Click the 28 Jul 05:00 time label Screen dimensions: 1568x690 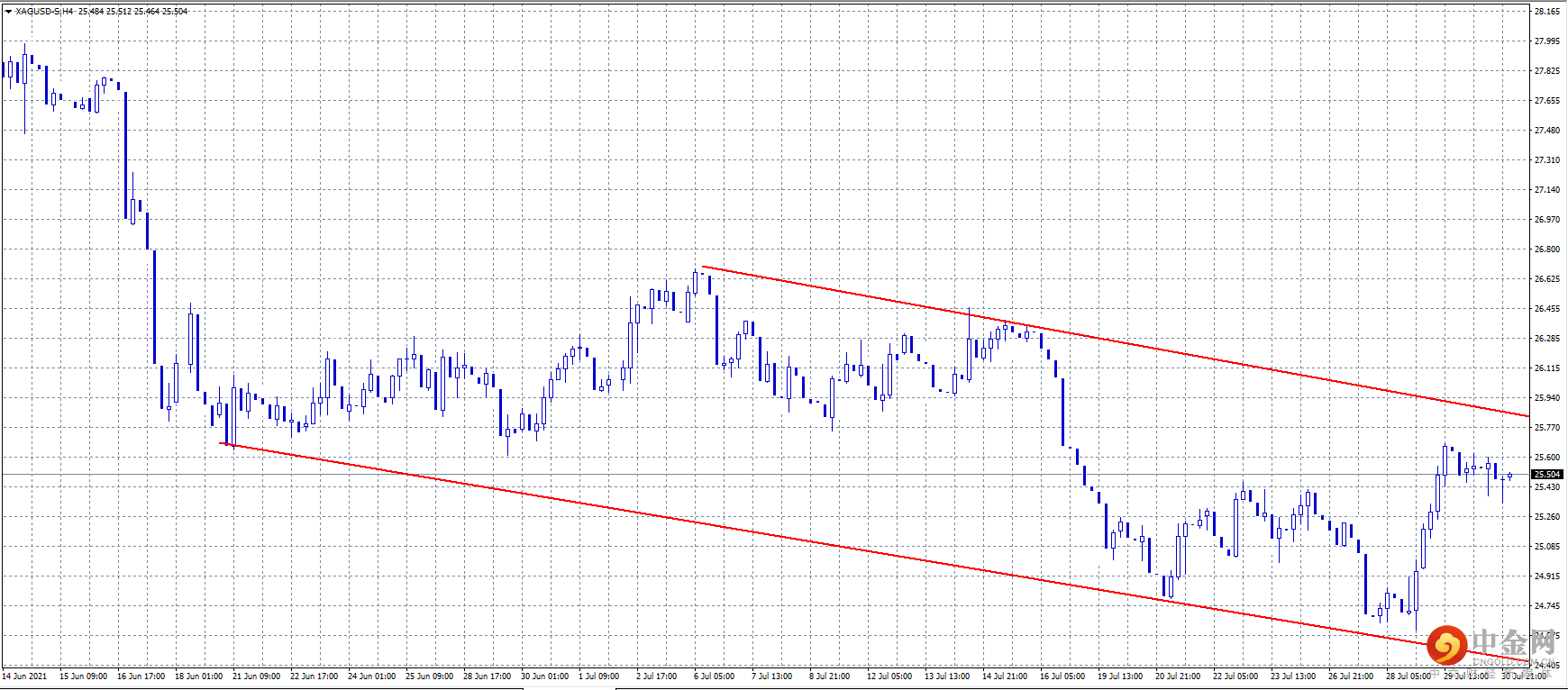(1408, 676)
